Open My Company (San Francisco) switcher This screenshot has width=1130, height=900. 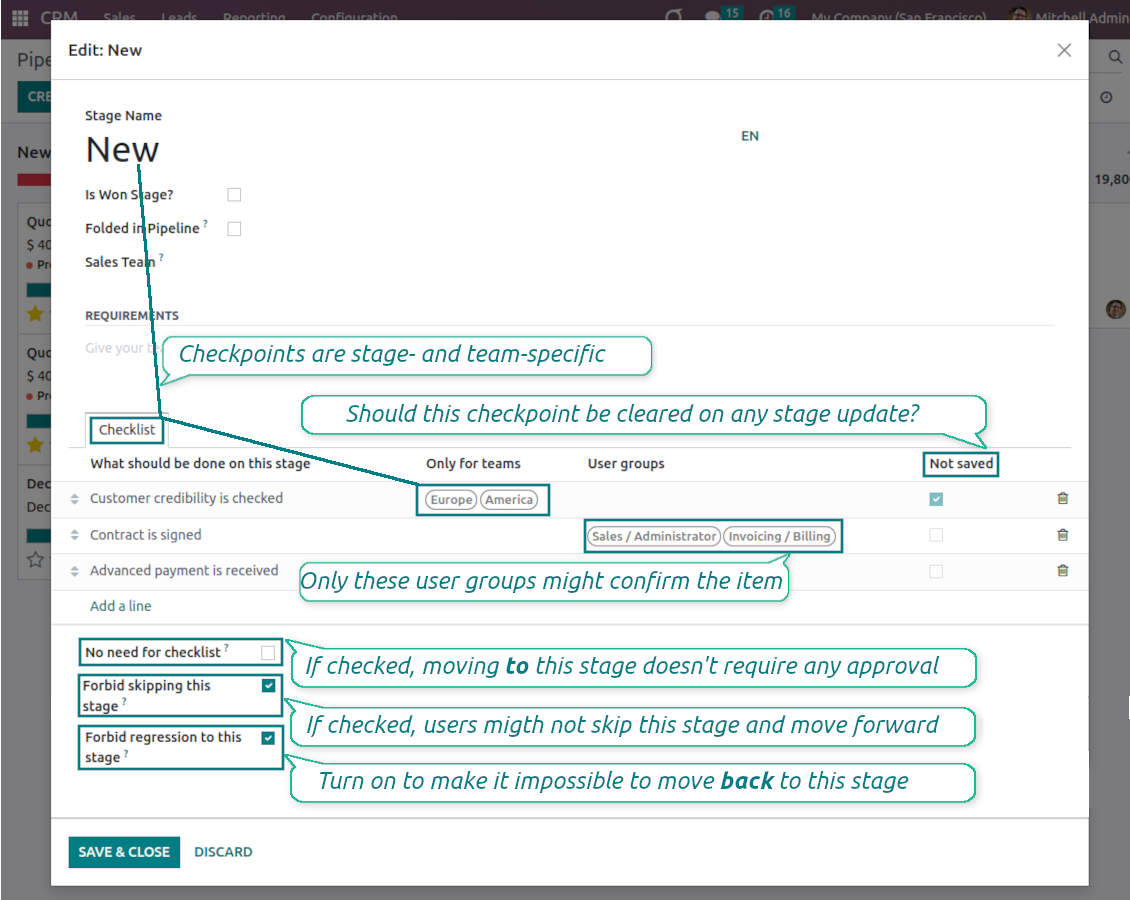899,17
